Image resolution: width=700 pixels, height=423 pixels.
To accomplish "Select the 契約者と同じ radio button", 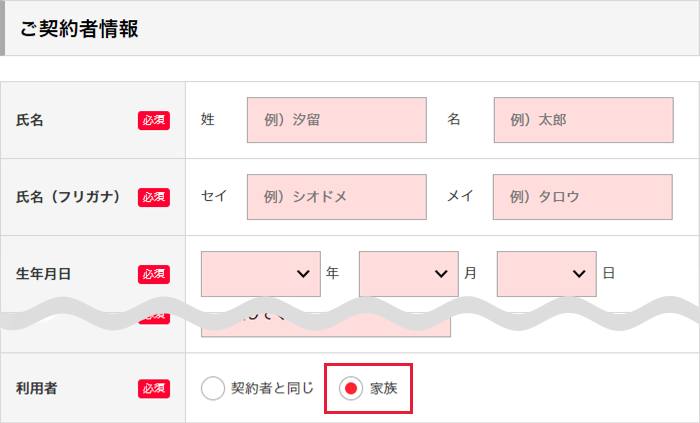I will [212, 388].
